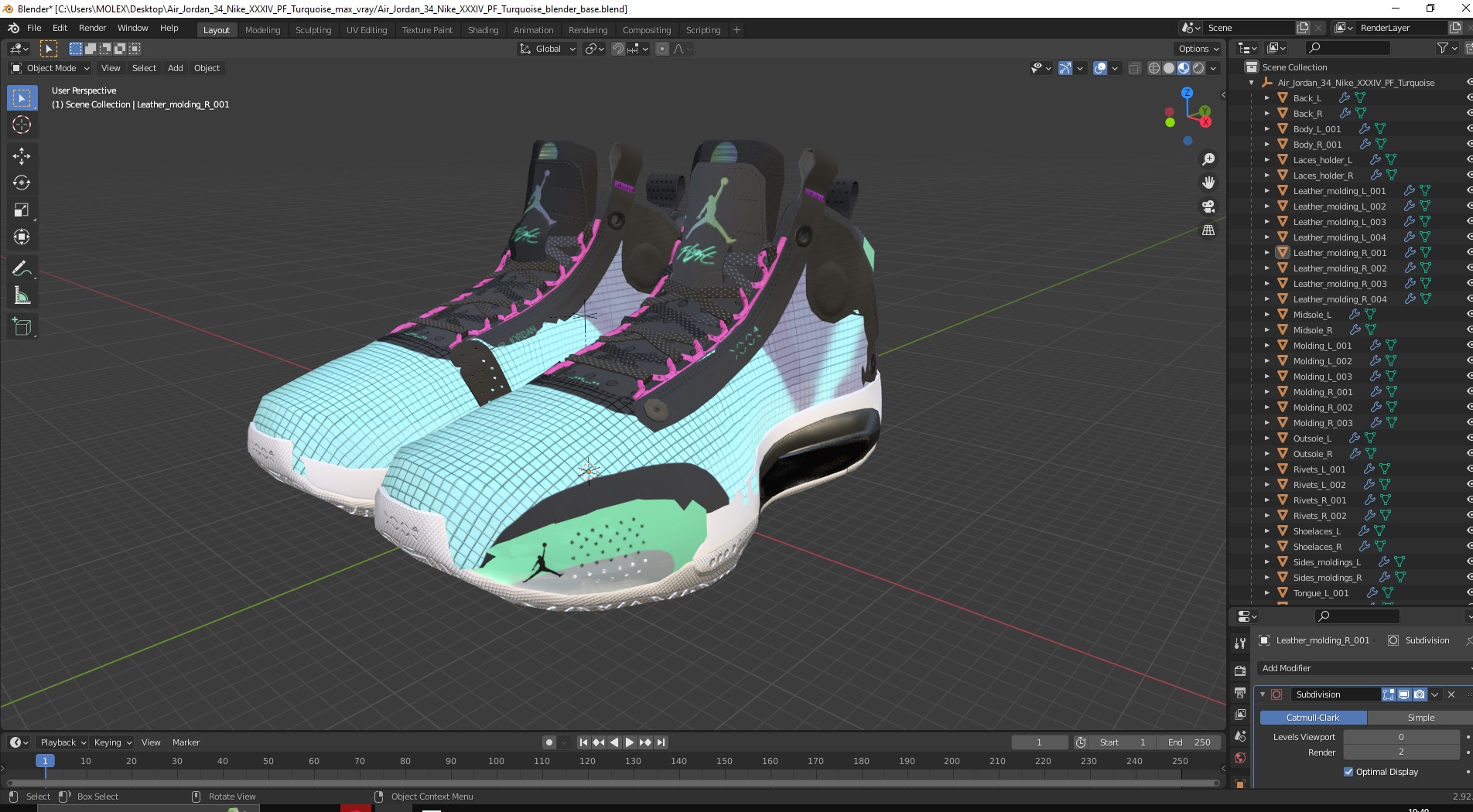Open the World properties tab icon

coord(1240,758)
